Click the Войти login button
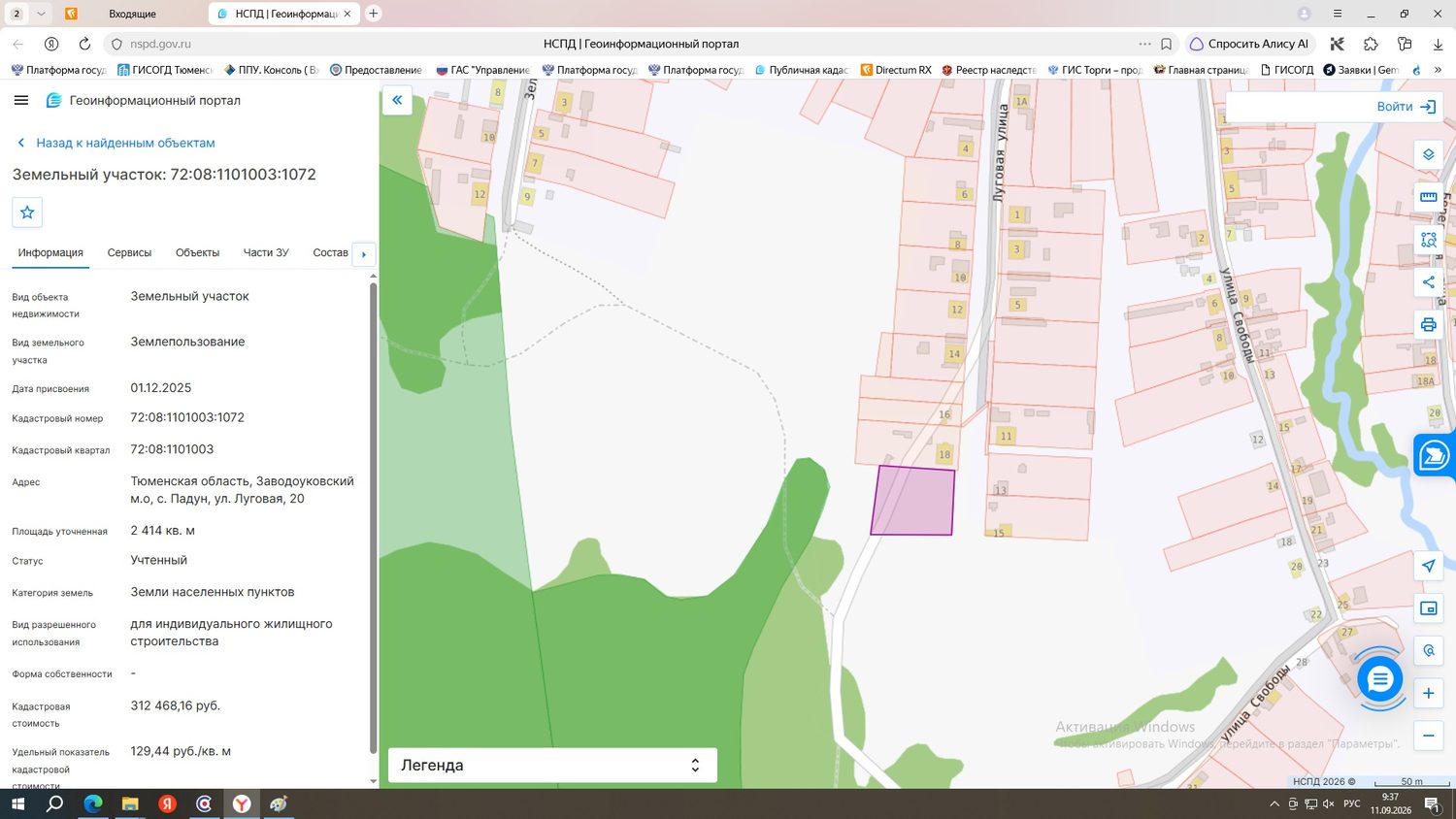The width and height of the screenshot is (1456, 819). point(1406,107)
